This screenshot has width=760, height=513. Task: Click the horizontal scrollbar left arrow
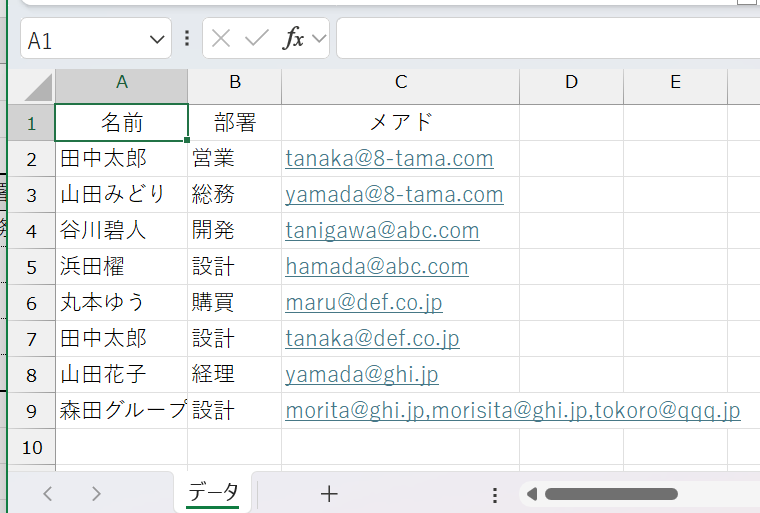(x=532, y=494)
